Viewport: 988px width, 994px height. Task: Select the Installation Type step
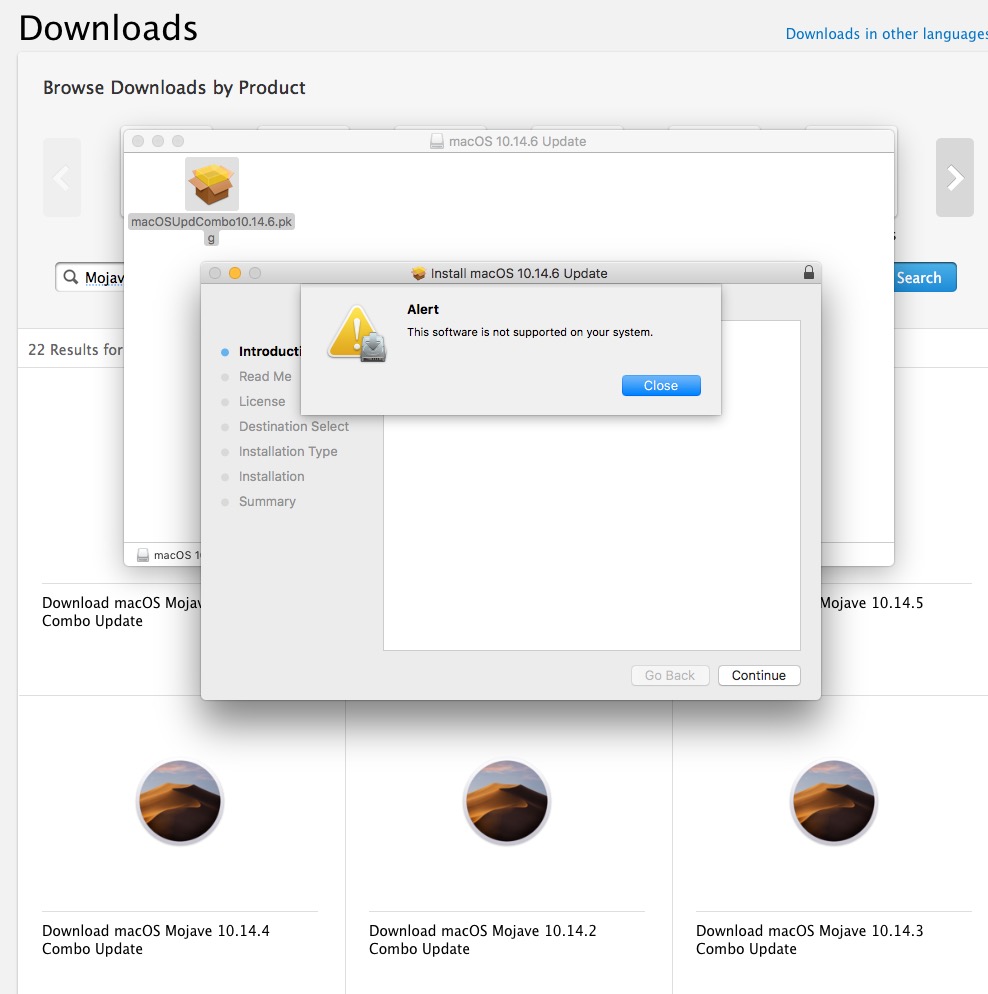[x=288, y=451]
